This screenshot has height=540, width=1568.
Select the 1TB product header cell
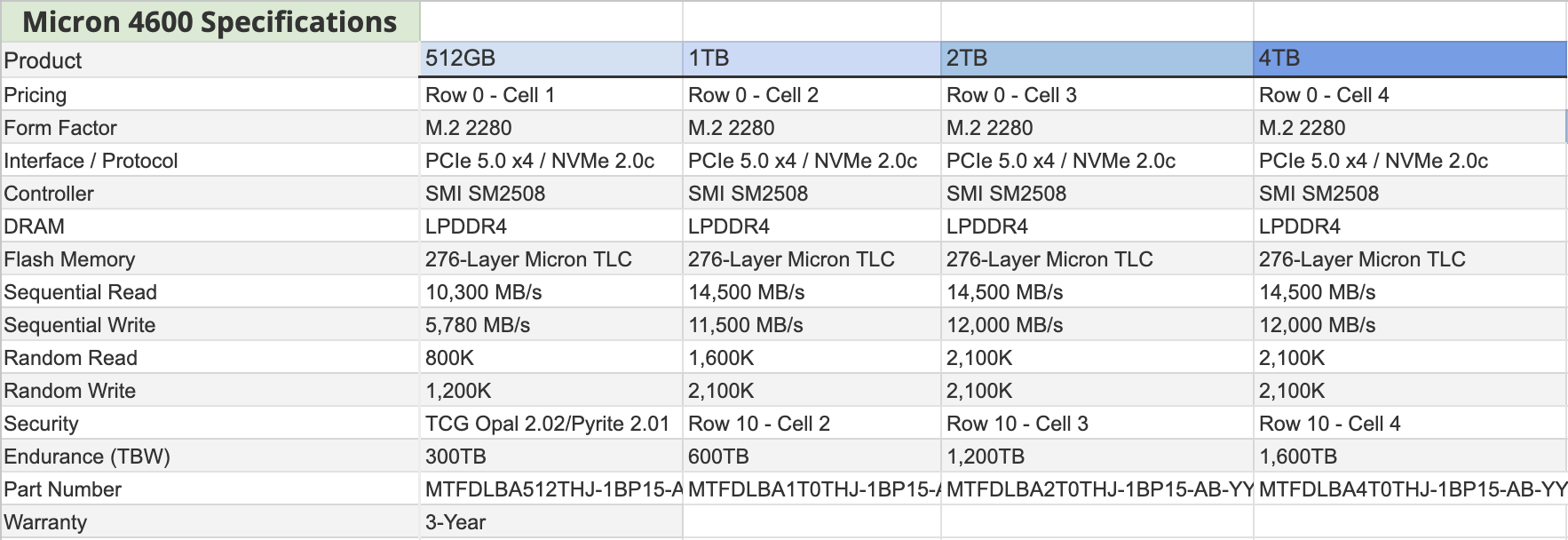click(811, 59)
